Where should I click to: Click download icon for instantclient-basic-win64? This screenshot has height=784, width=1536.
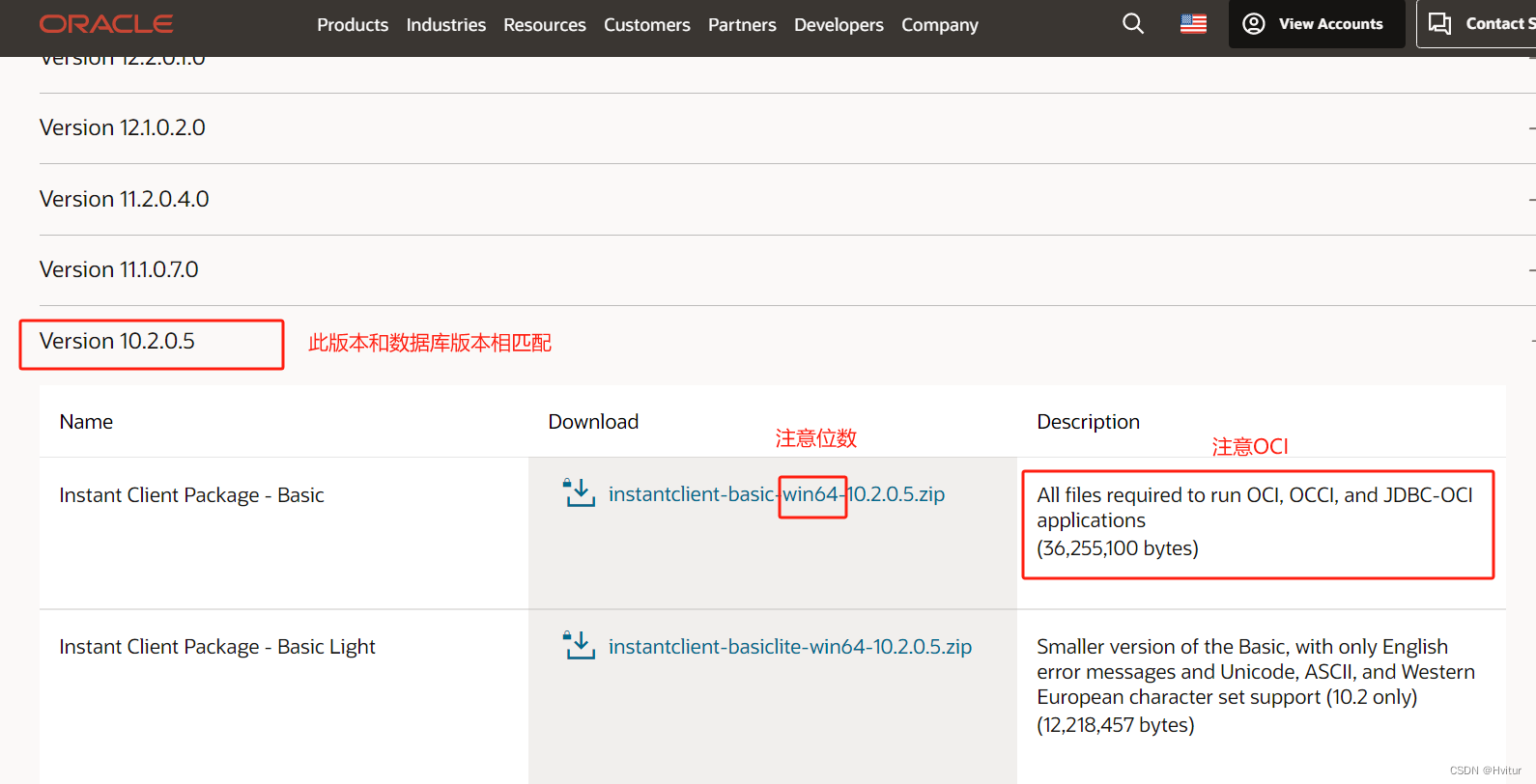click(580, 493)
